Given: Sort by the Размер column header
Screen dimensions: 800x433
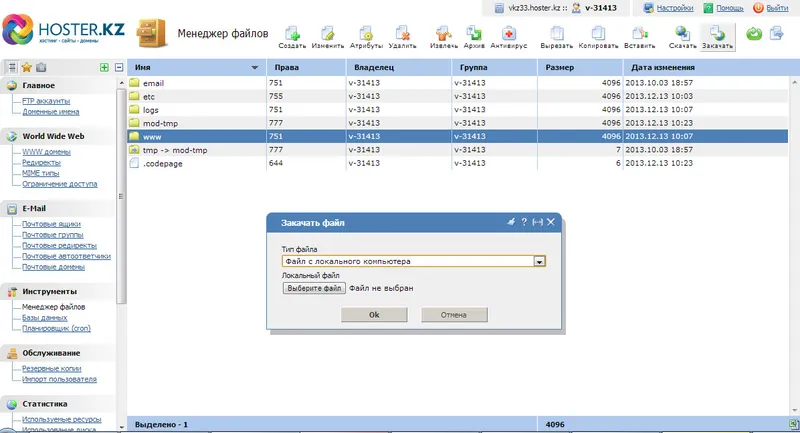Looking at the screenshot, I should tap(580, 67).
